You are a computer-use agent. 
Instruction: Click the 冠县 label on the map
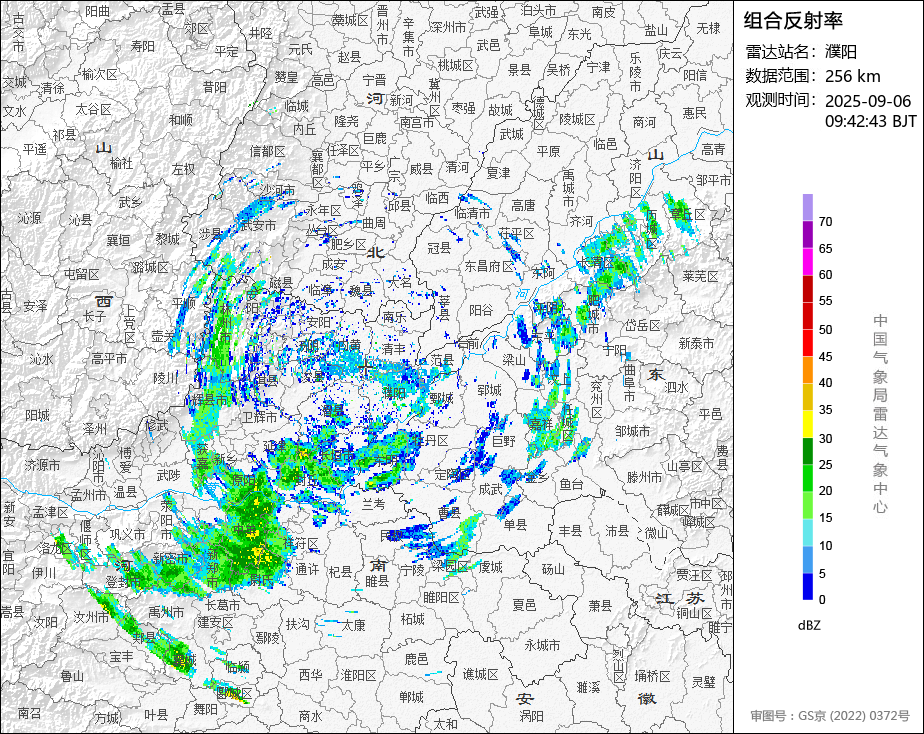(x=439, y=248)
